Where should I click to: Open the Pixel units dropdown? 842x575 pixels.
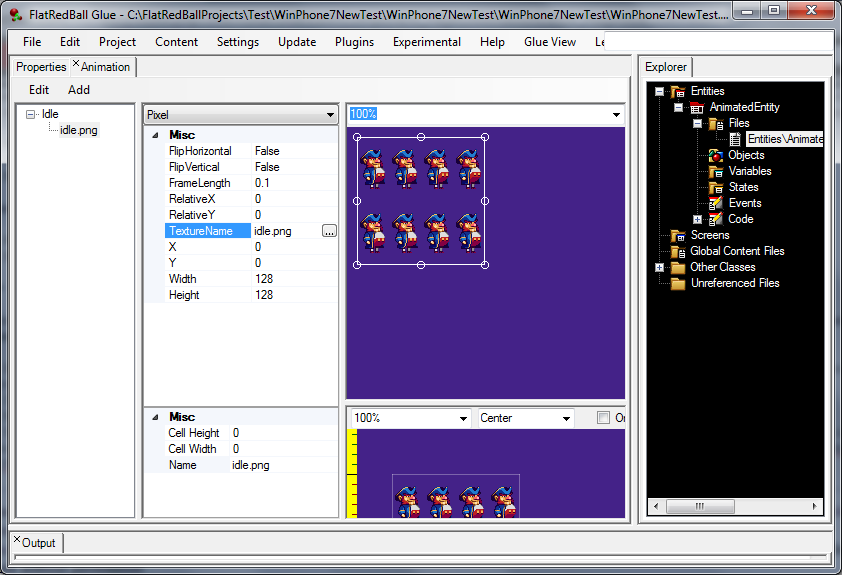tap(330, 115)
